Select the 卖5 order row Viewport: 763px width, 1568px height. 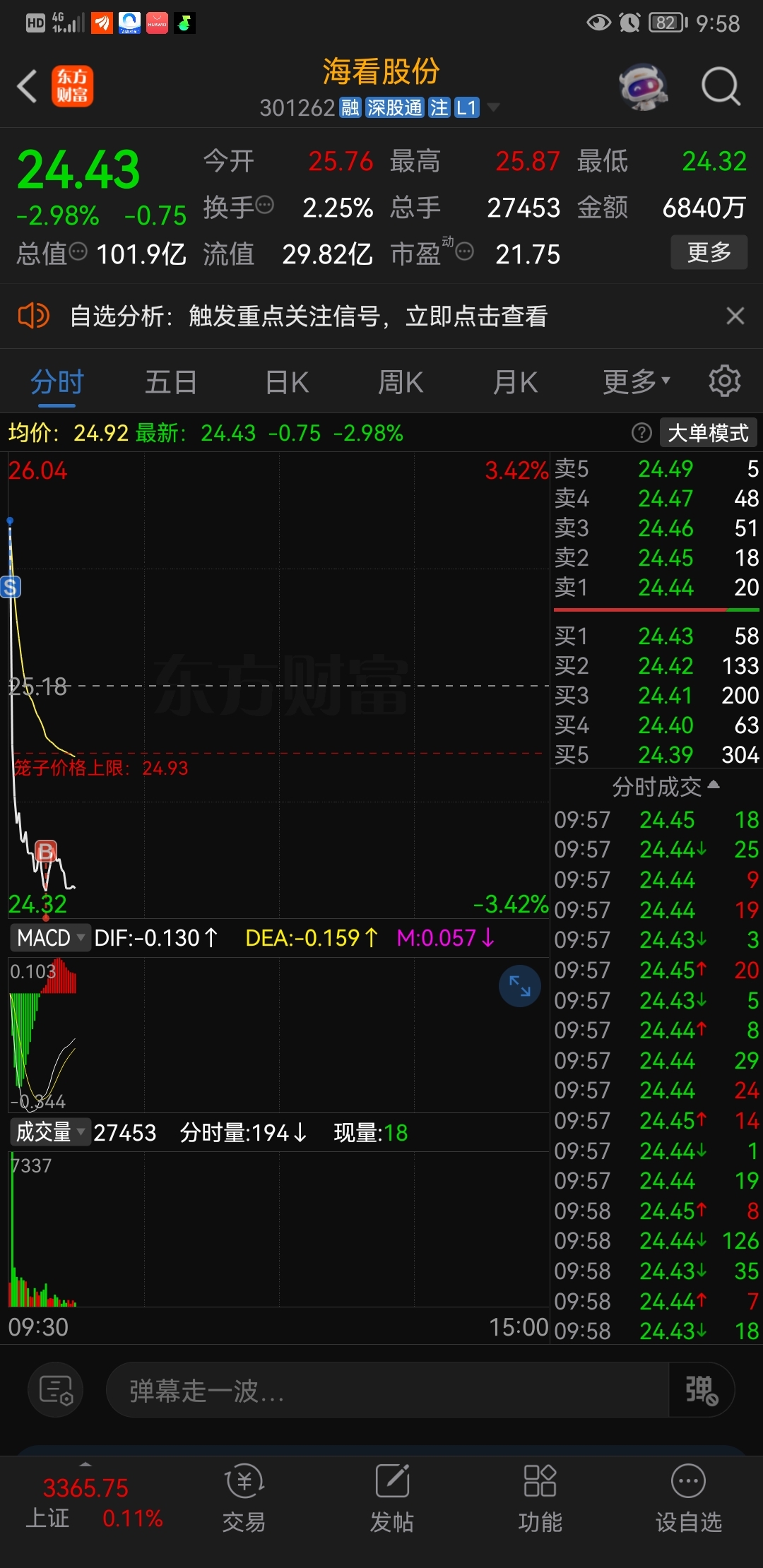pos(656,468)
